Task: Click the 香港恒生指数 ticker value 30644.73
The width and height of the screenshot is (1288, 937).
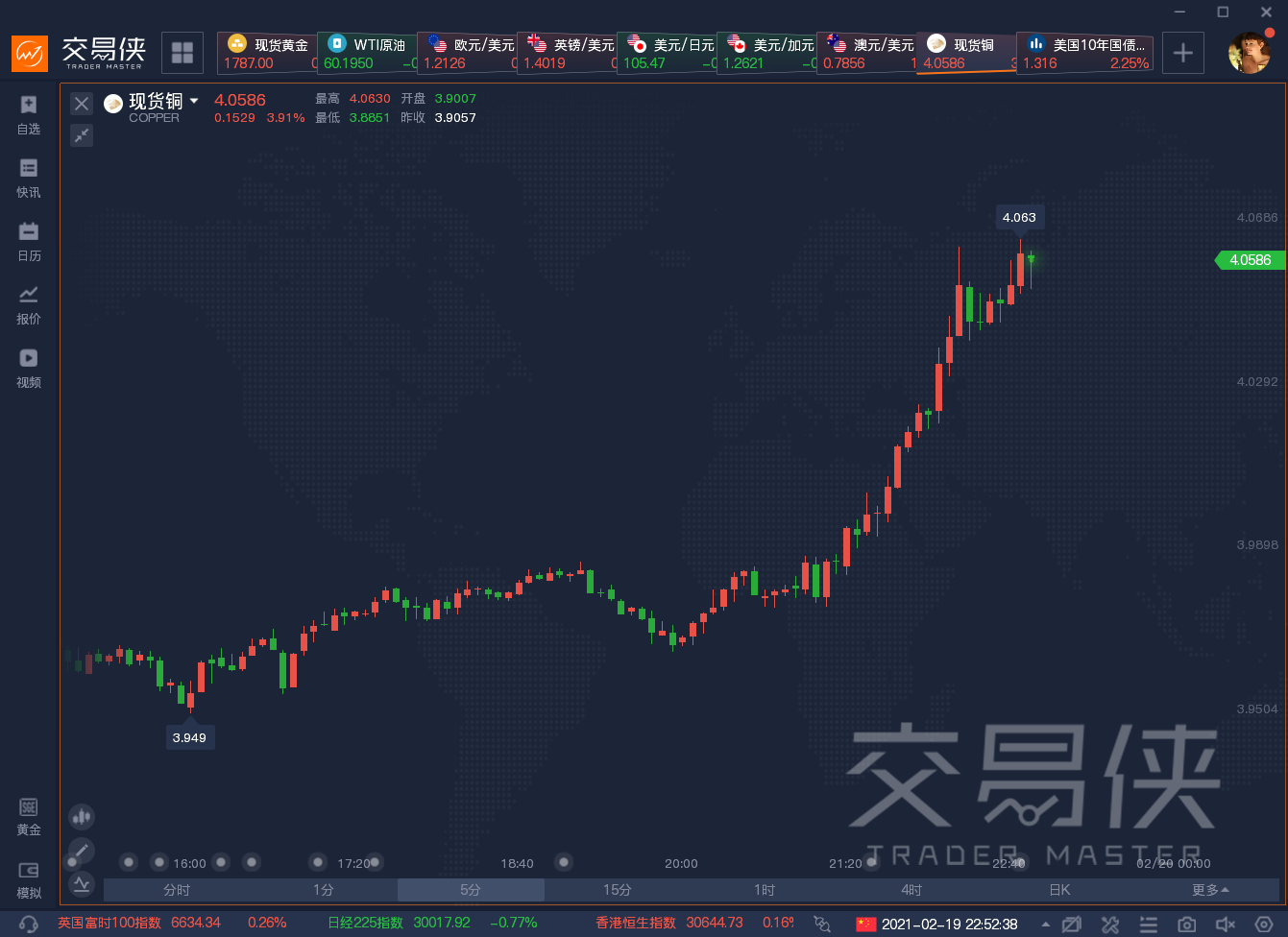Action: pyautogui.click(x=715, y=924)
